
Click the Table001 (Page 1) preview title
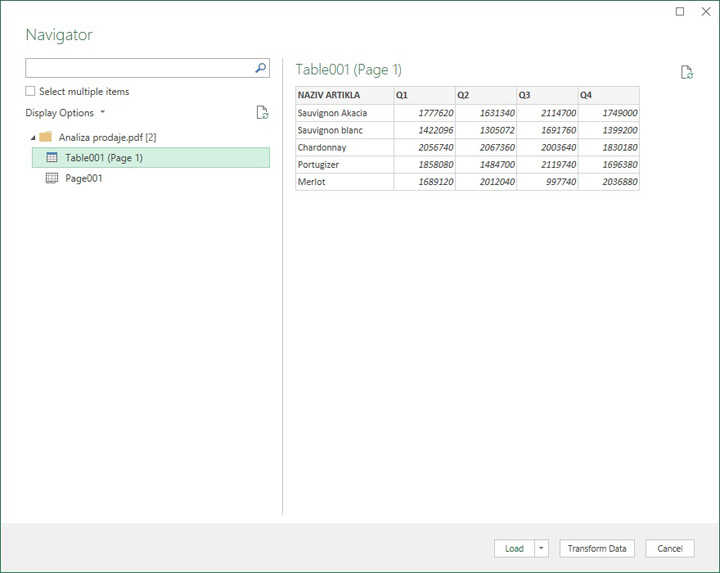pyautogui.click(x=349, y=70)
